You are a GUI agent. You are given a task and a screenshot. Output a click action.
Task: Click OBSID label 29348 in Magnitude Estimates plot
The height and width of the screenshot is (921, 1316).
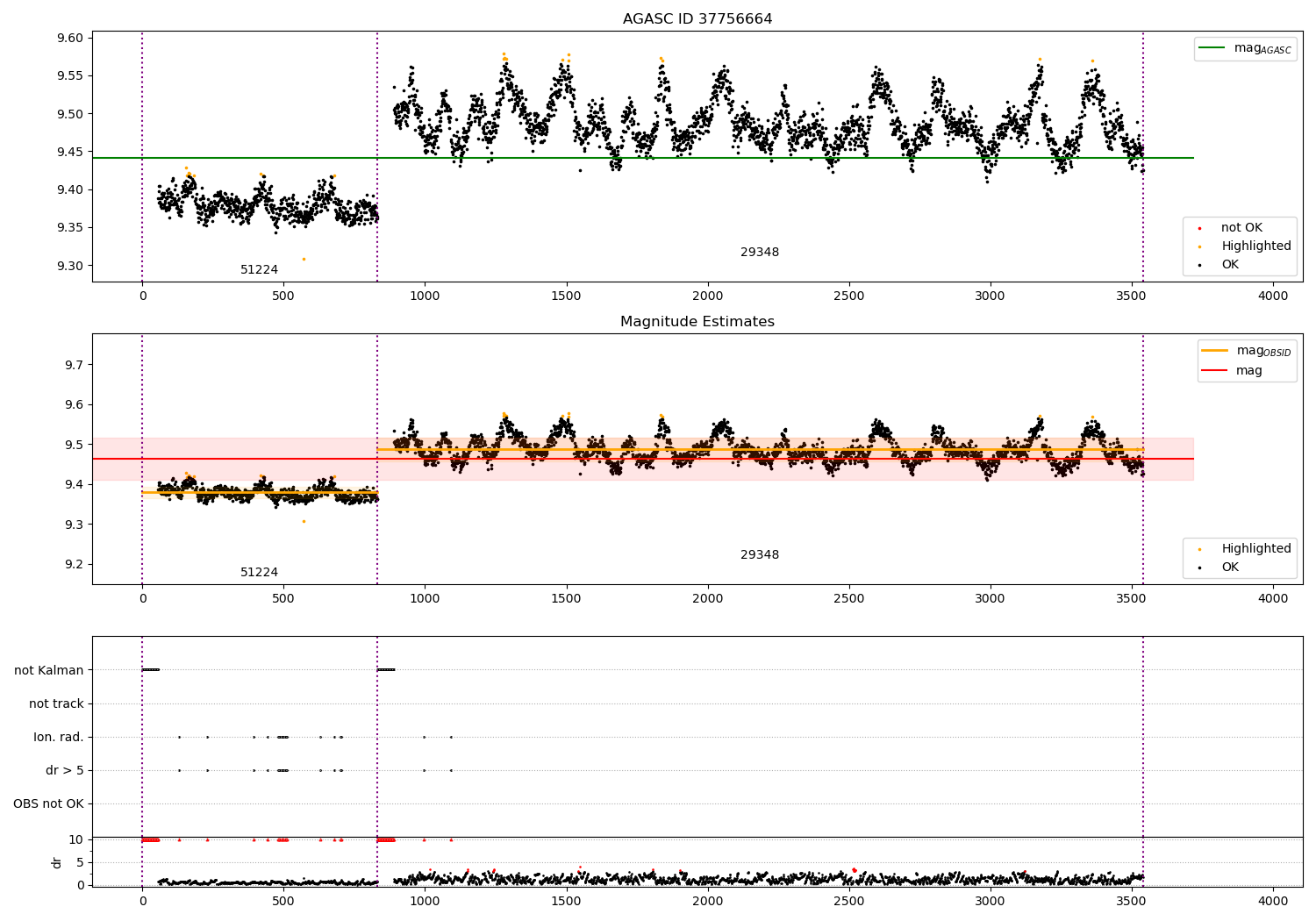[x=760, y=555]
